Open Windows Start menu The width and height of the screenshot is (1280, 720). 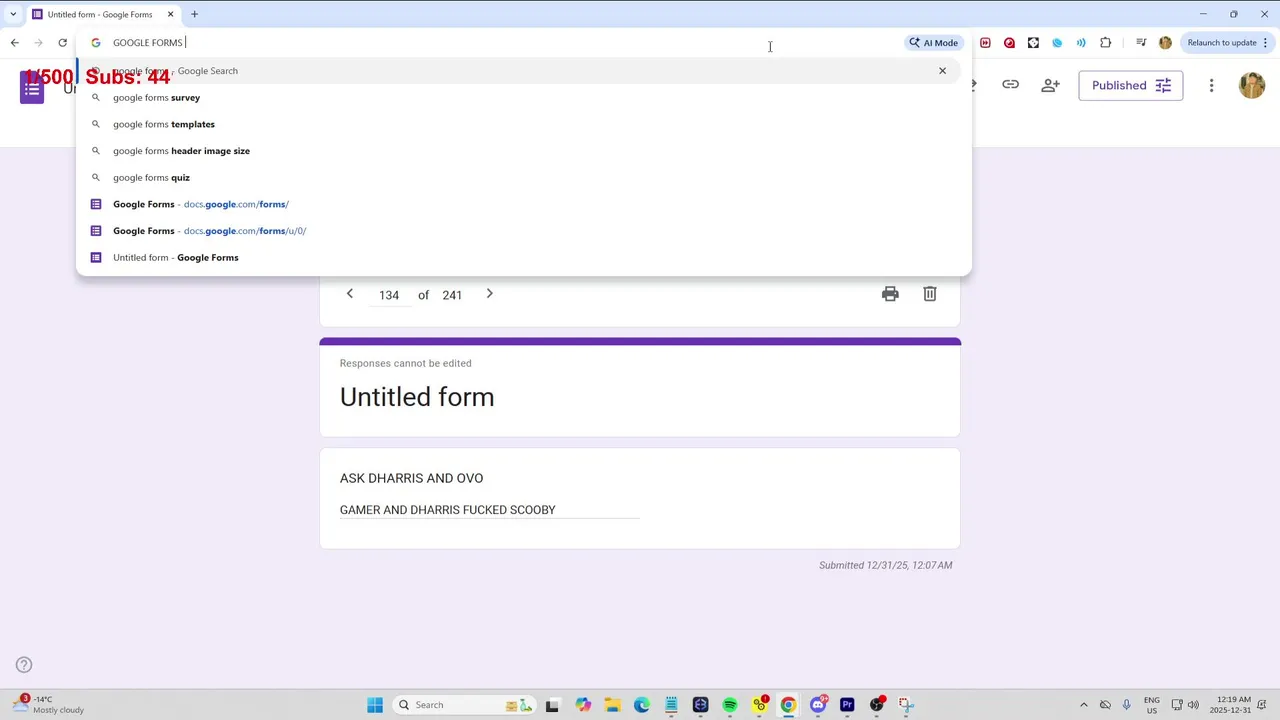tap(375, 705)
